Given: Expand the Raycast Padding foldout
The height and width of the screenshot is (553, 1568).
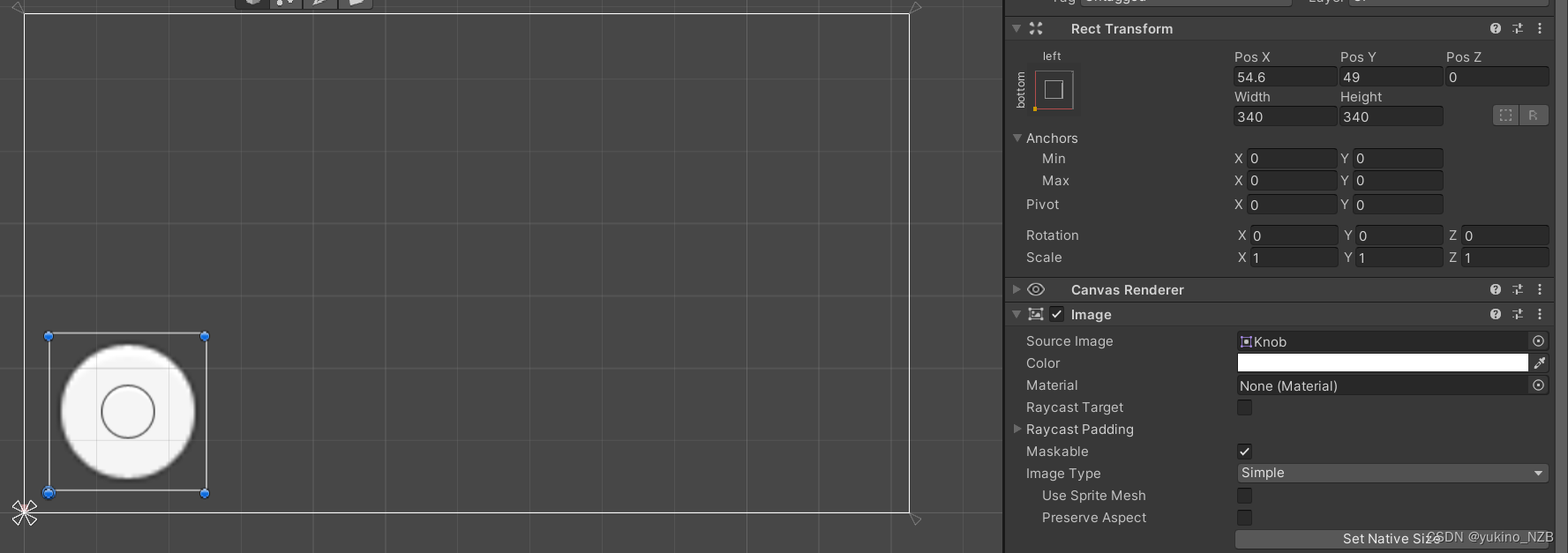Looking at the screenshot, I should click(1017, 429).
